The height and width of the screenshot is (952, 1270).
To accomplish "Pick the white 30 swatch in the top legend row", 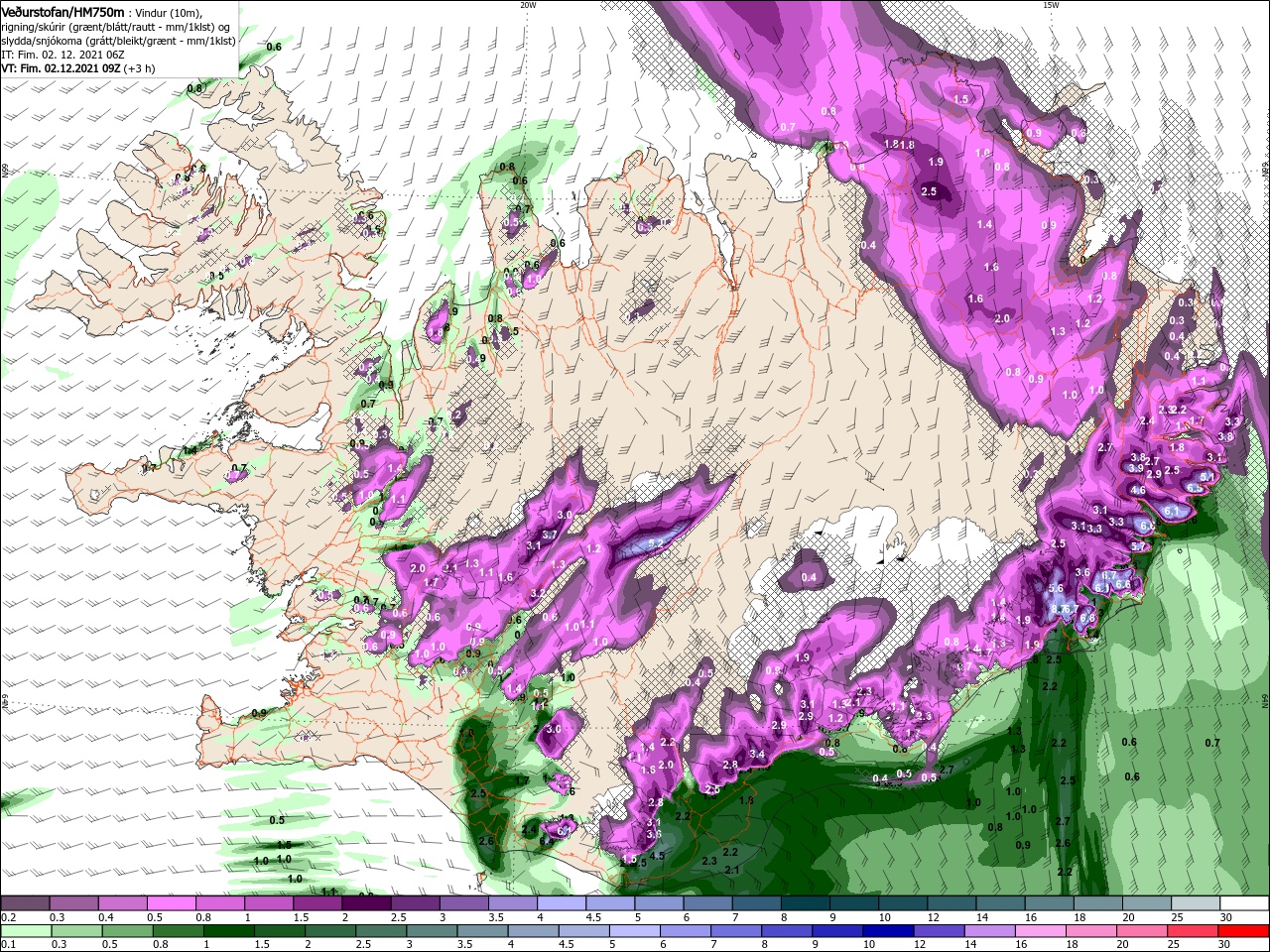I will [x=1245, y=903].
